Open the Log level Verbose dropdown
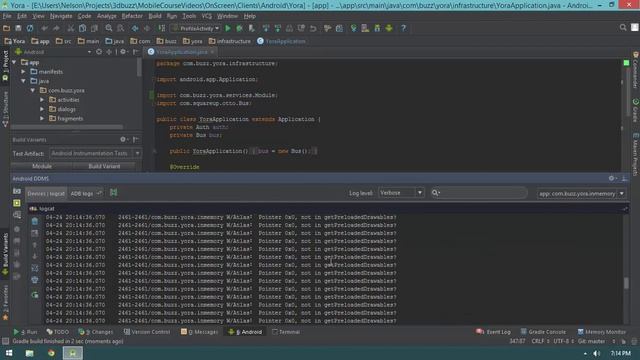The width and height of the screenshot is (640, 360). click(x=401, y=193)
